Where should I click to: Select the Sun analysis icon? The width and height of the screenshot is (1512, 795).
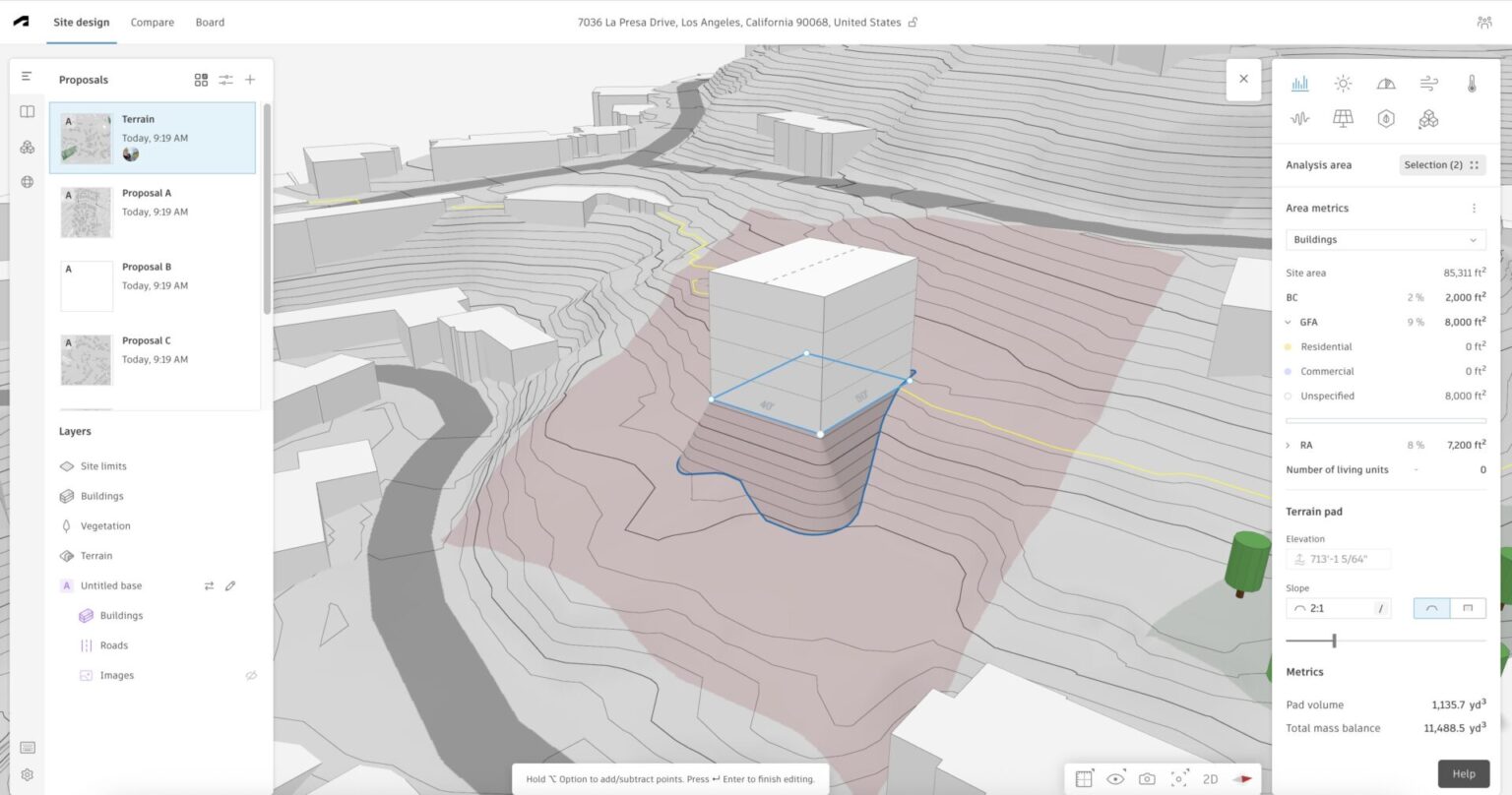click(1343, 84)
